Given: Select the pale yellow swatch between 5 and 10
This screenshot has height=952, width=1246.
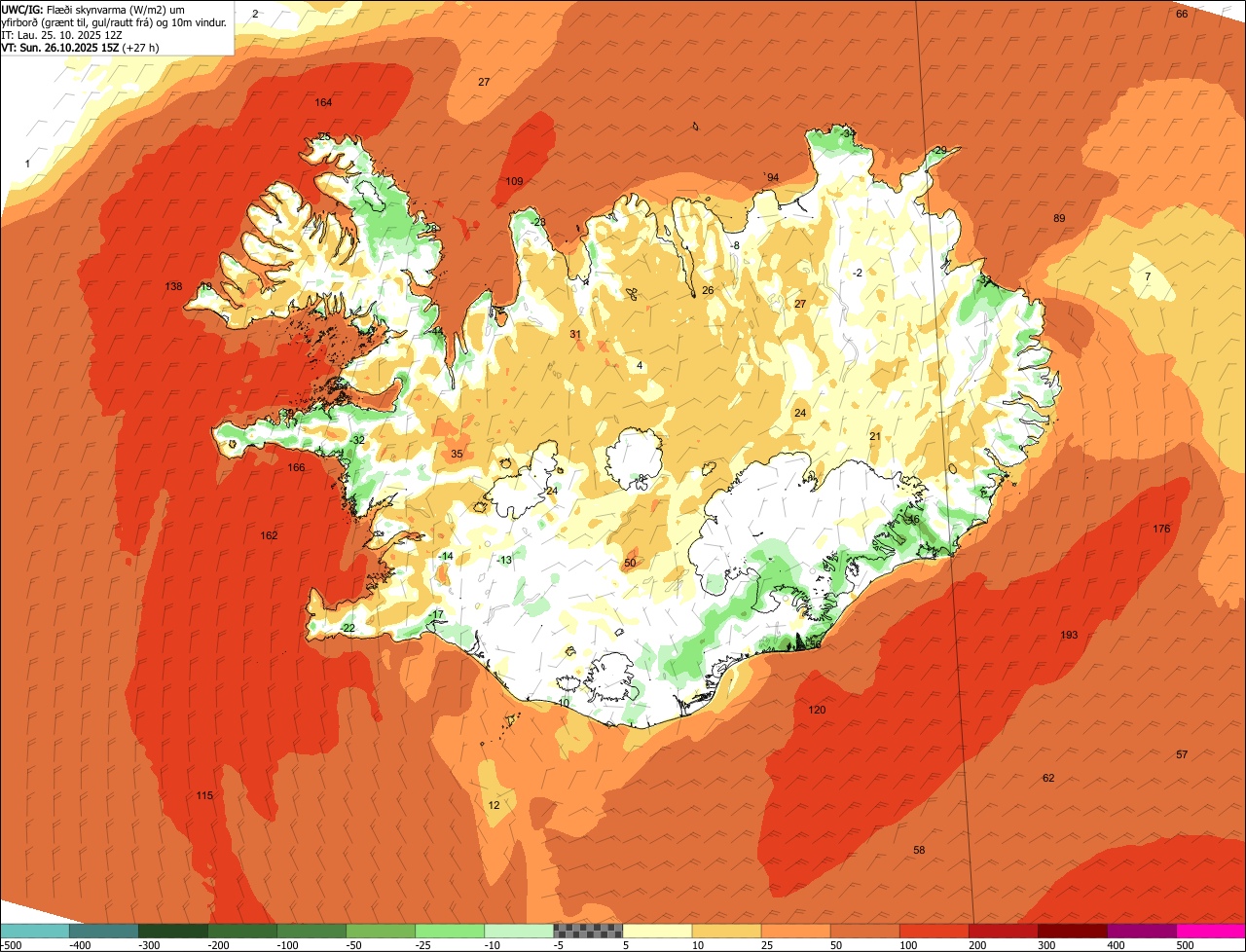Looking at the screenshot, I should click(x=657, y=931).
